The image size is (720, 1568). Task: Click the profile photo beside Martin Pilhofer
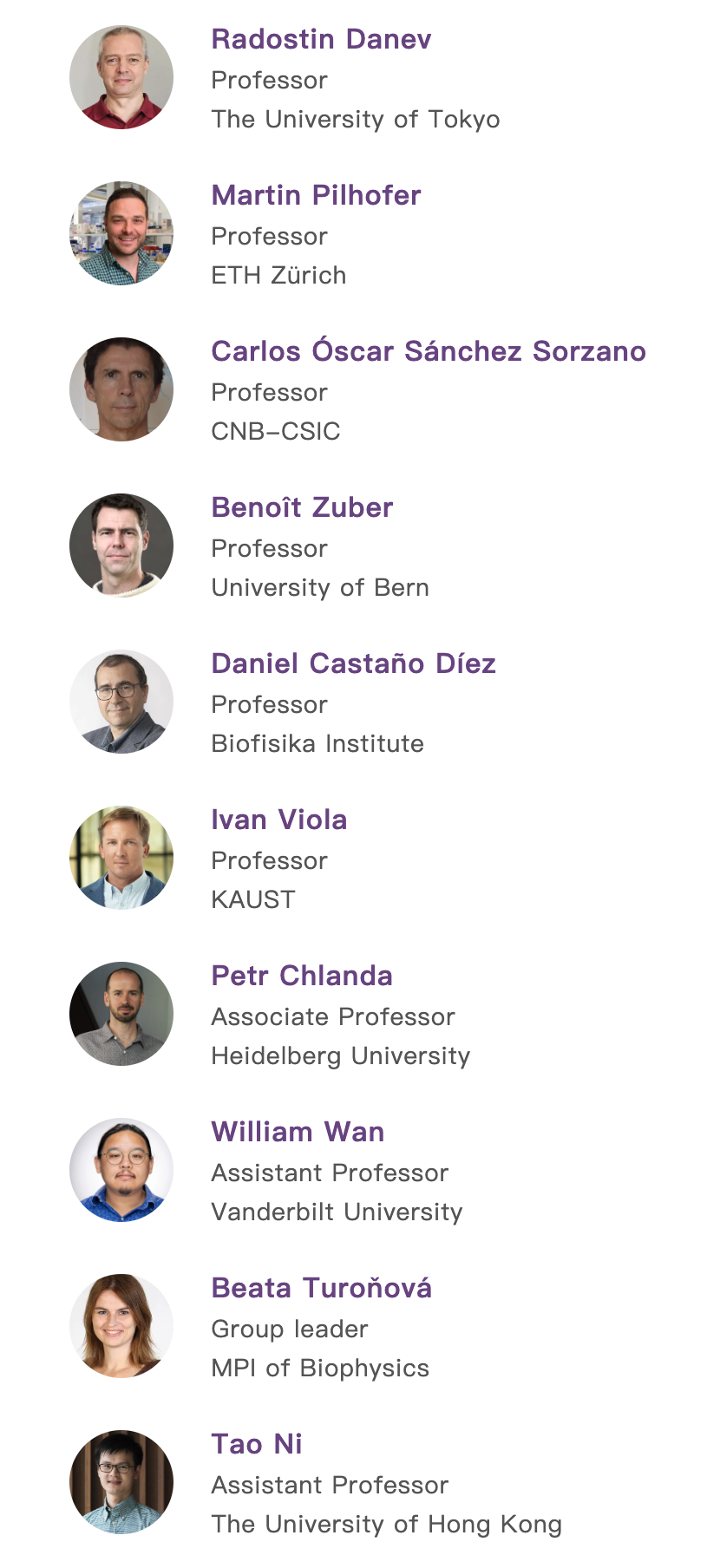pos(121,233)
